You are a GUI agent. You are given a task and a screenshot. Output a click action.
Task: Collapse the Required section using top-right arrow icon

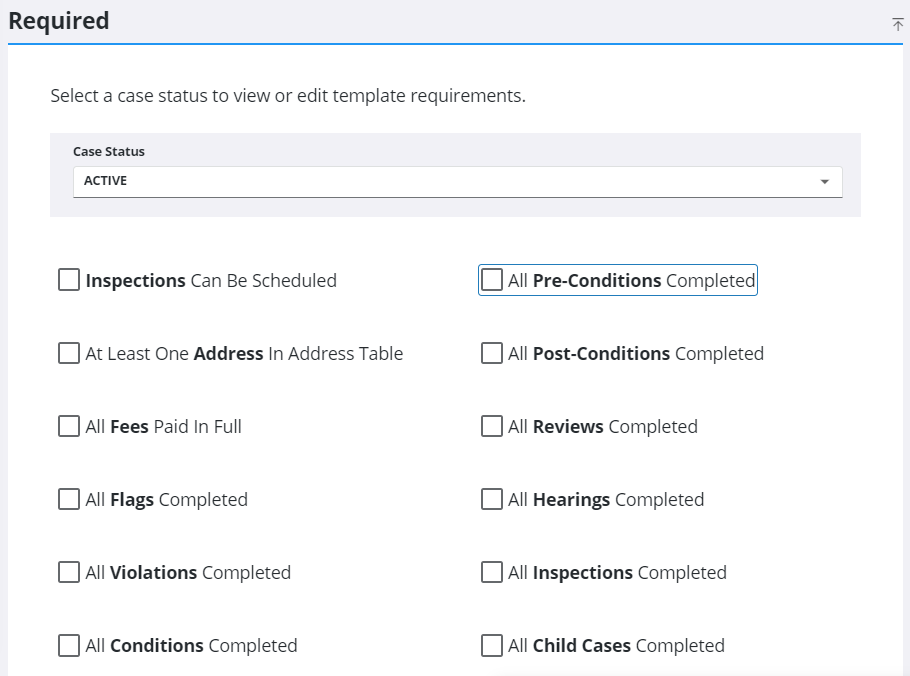point(897,24)
